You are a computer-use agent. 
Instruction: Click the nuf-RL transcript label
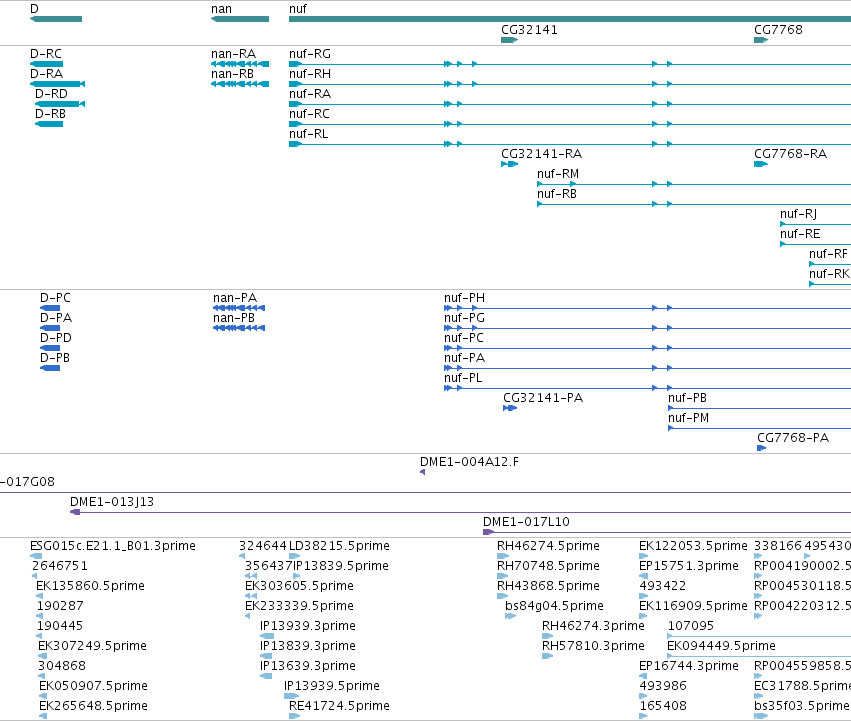pos(309,134)
